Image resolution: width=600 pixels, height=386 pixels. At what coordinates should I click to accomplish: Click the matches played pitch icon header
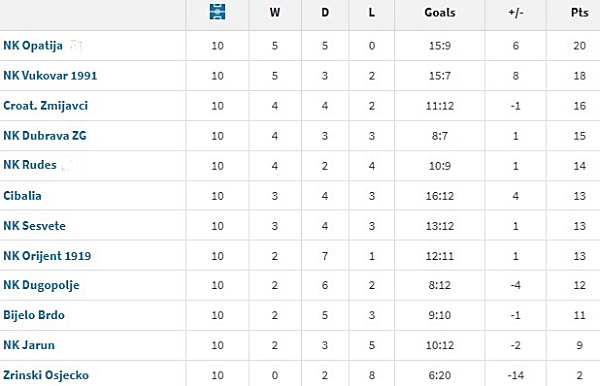(x=217, y=12)
